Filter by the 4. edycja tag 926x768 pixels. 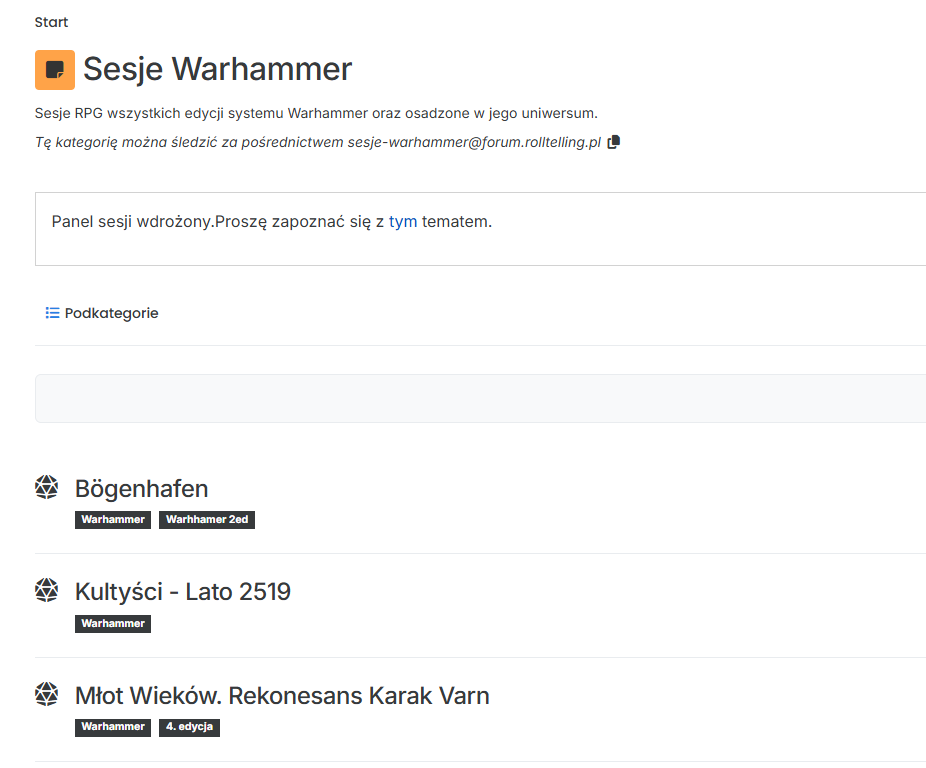tap(189, 727)
